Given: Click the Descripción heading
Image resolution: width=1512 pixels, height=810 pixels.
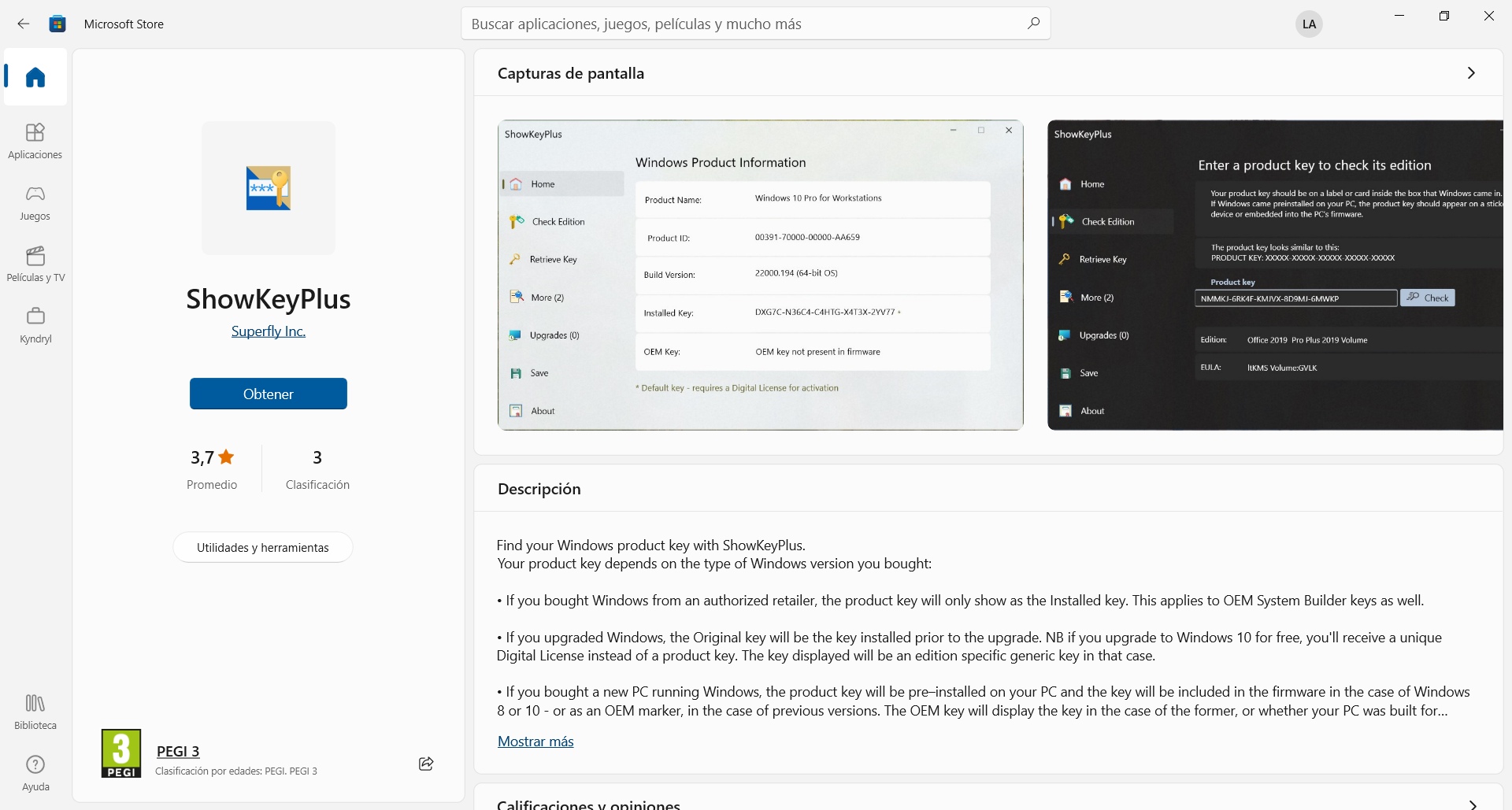Looking at the screenshot, I should point(539,489).
